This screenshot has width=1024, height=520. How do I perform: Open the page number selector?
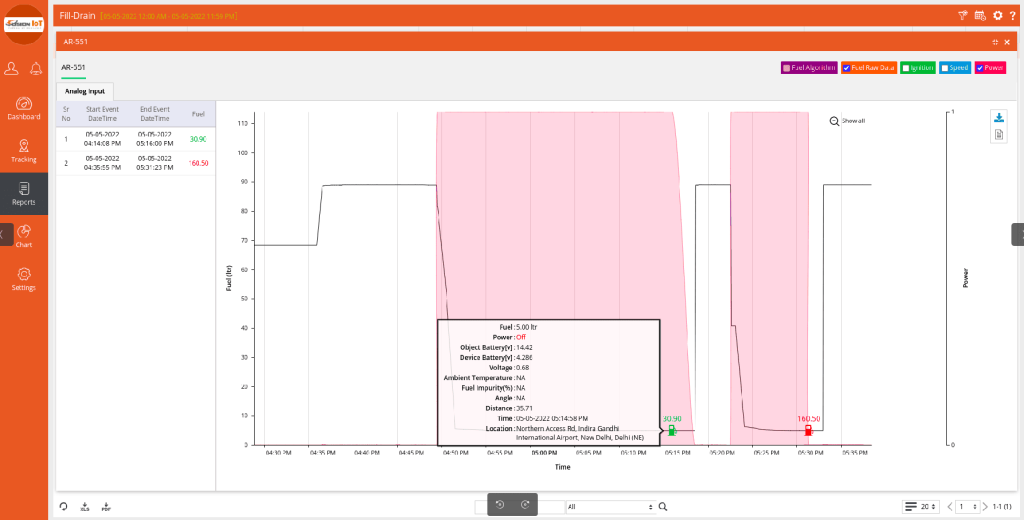click(x=968, y=506)
